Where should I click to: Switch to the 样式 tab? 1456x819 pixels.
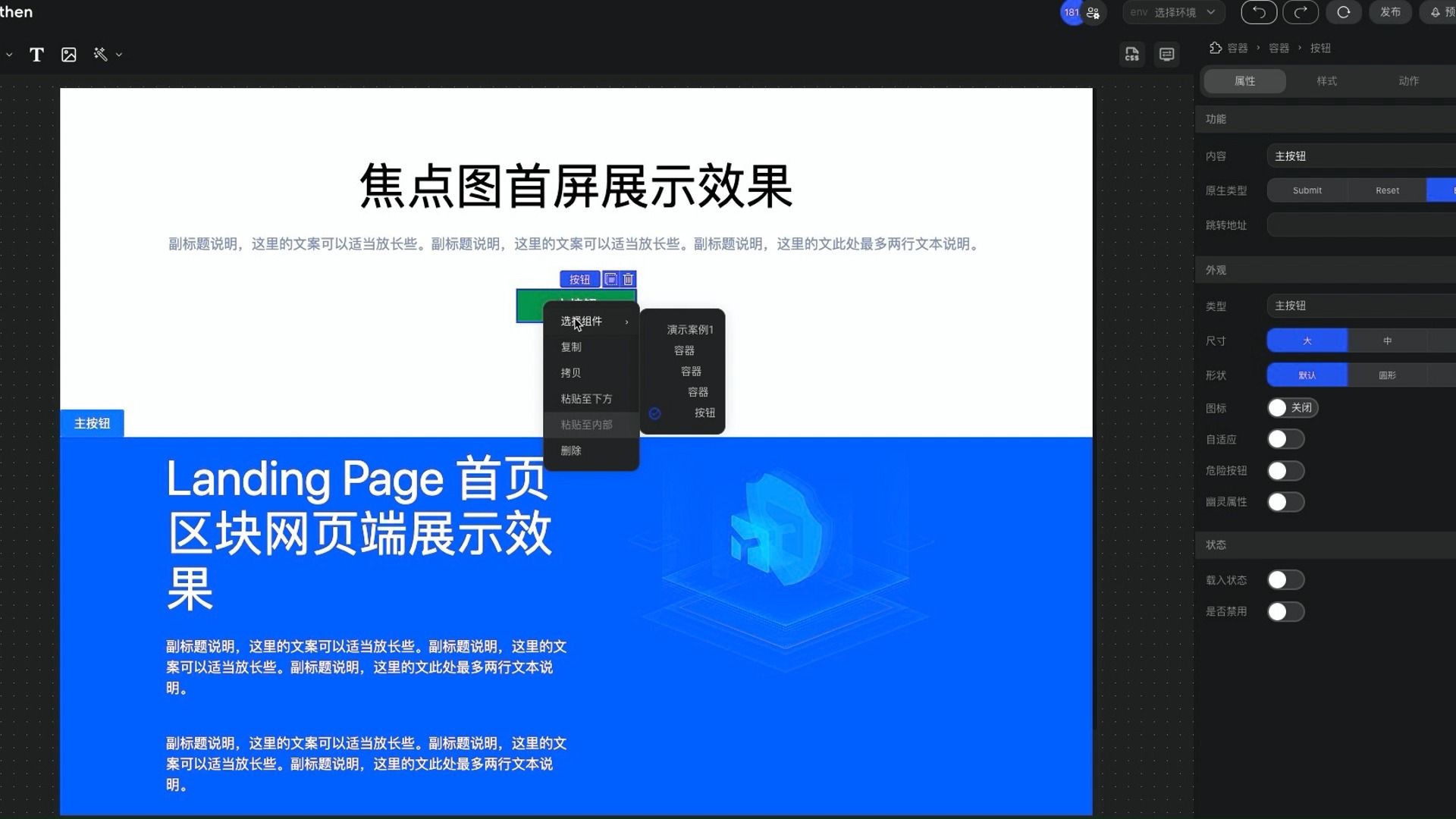1326,81
